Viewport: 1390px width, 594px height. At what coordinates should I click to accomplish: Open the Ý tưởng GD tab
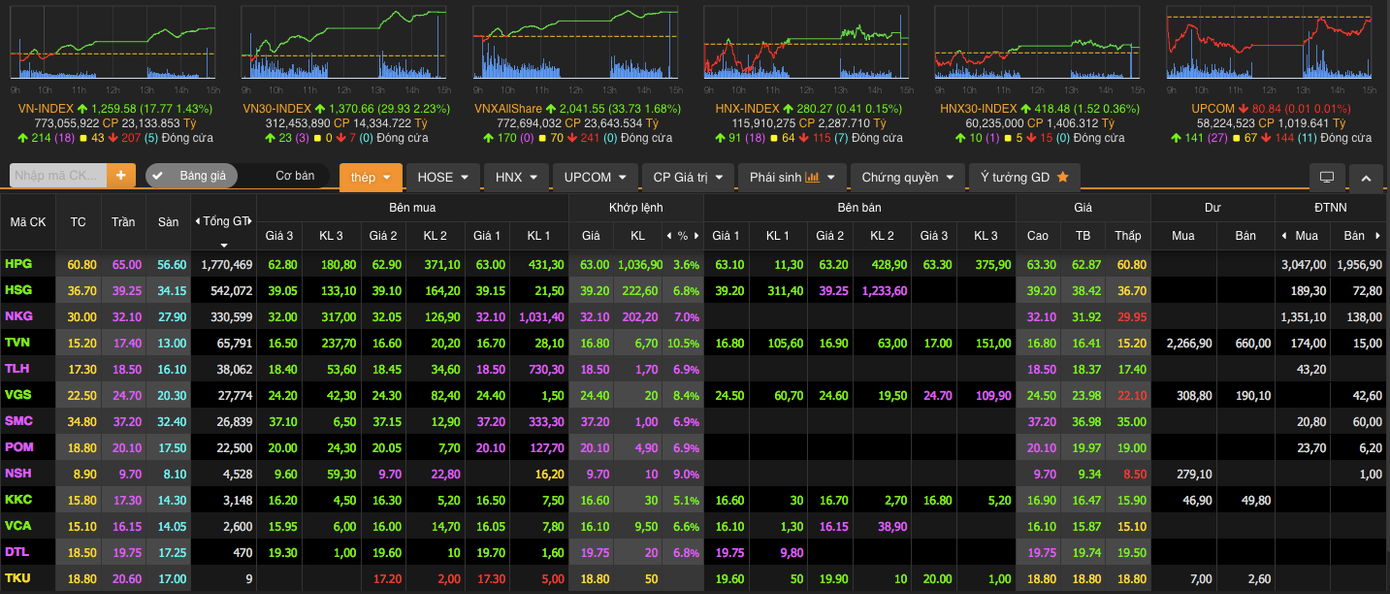1024,177
